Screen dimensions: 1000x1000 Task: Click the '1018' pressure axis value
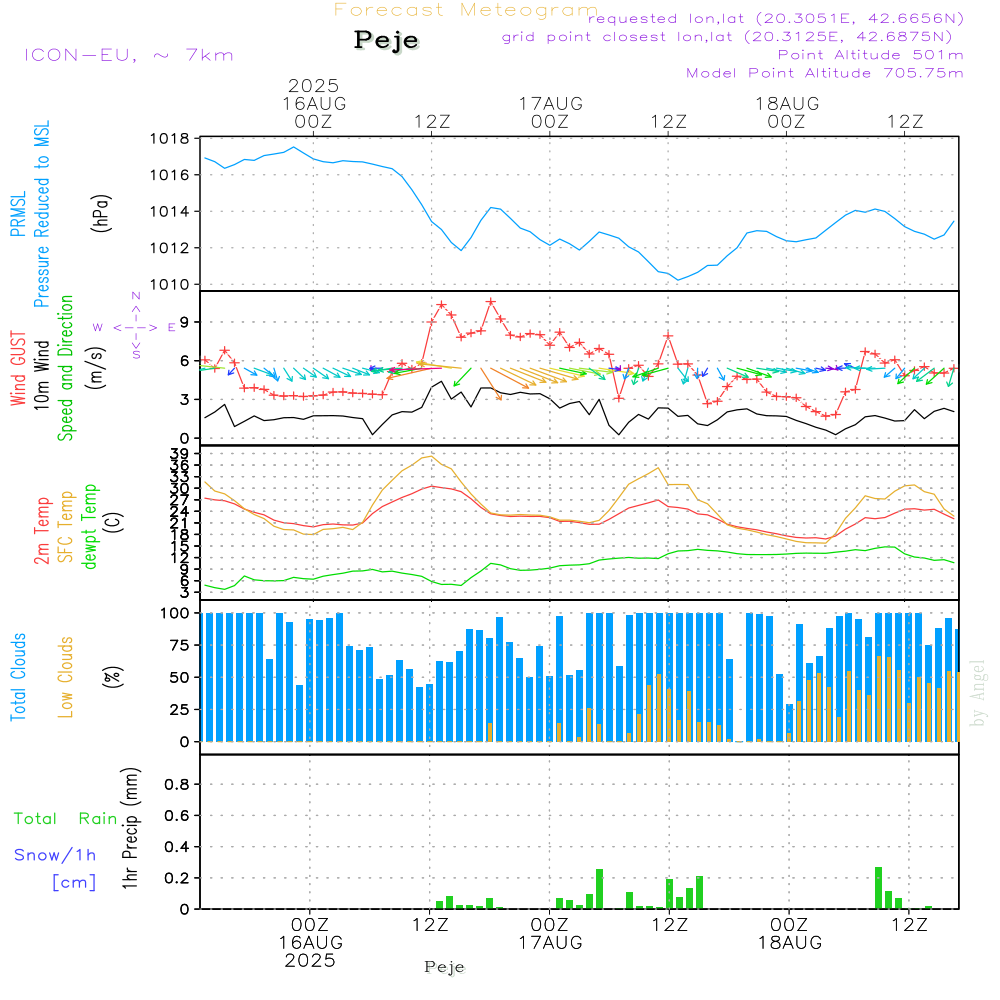click(170, 139)
